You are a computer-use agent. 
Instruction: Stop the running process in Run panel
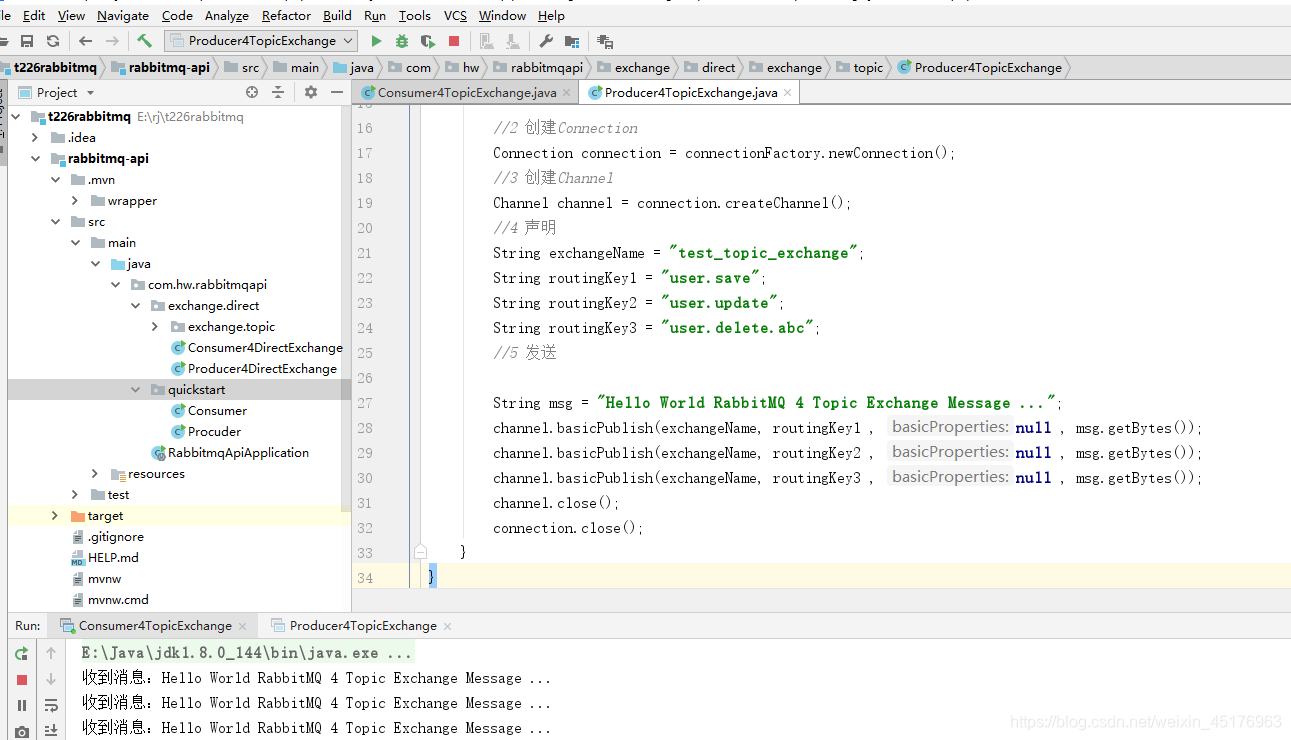point(22,680)
